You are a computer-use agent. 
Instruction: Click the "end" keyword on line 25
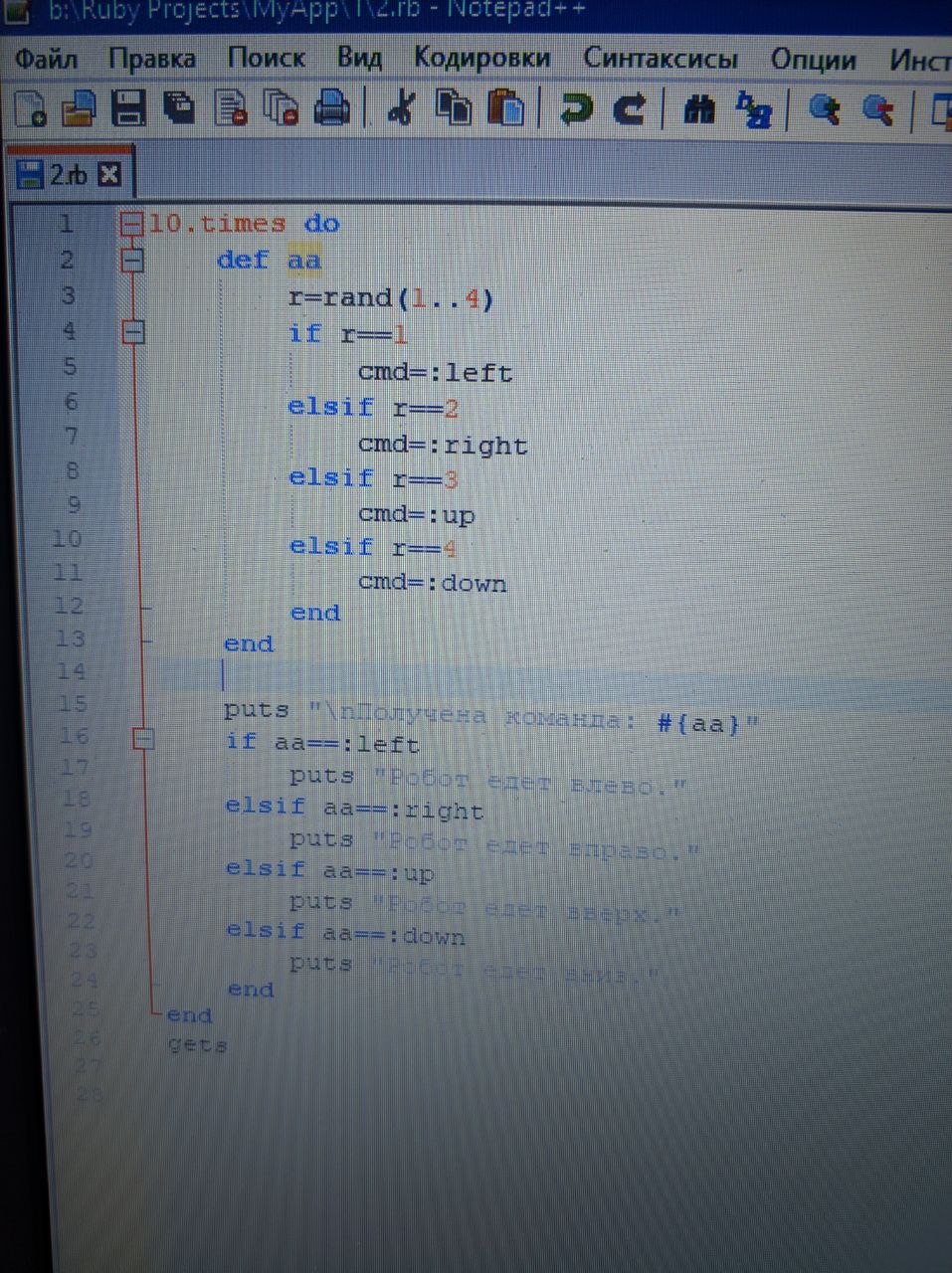pos(189,1015)
